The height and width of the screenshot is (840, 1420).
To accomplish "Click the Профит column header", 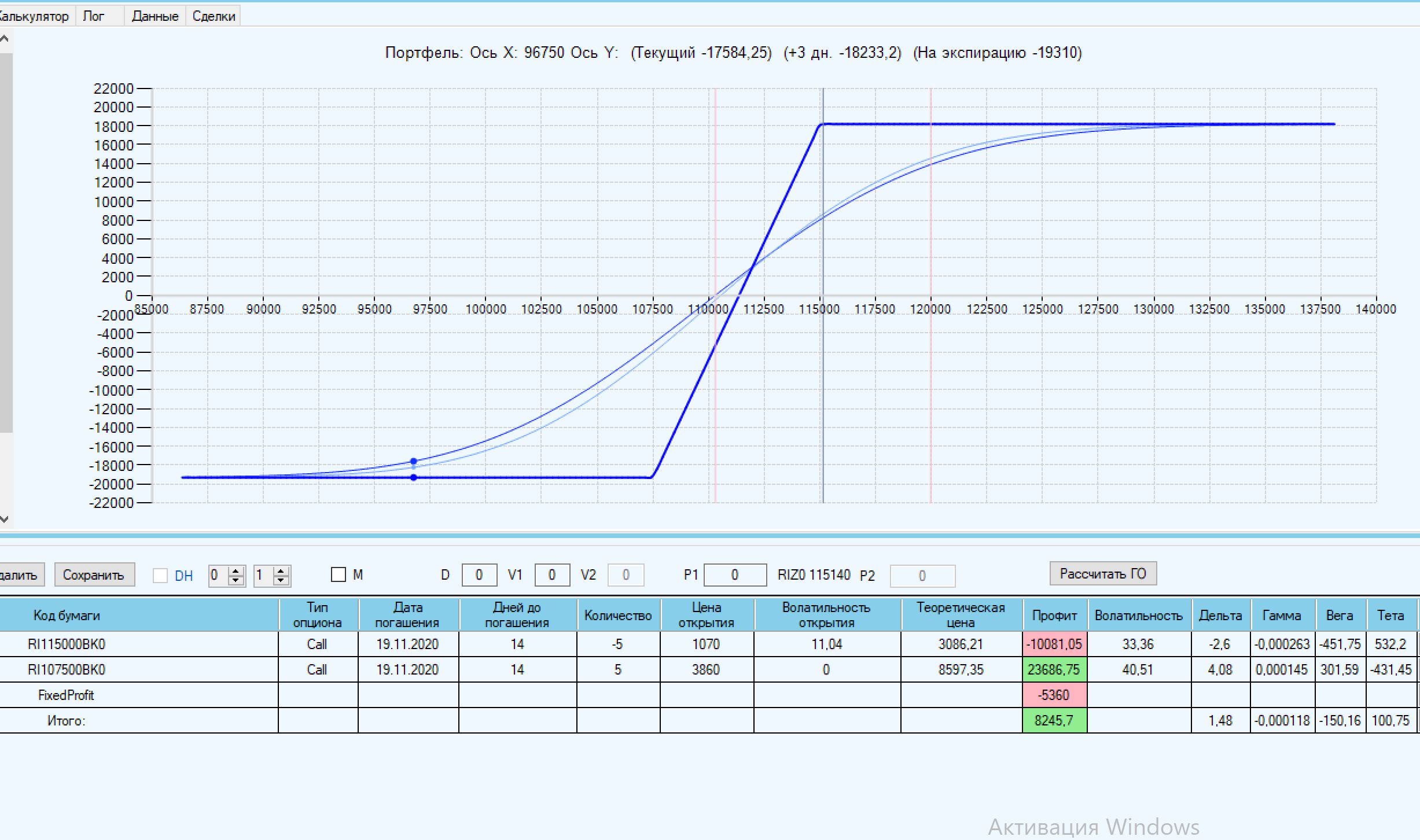I will tap(1054, 616).
